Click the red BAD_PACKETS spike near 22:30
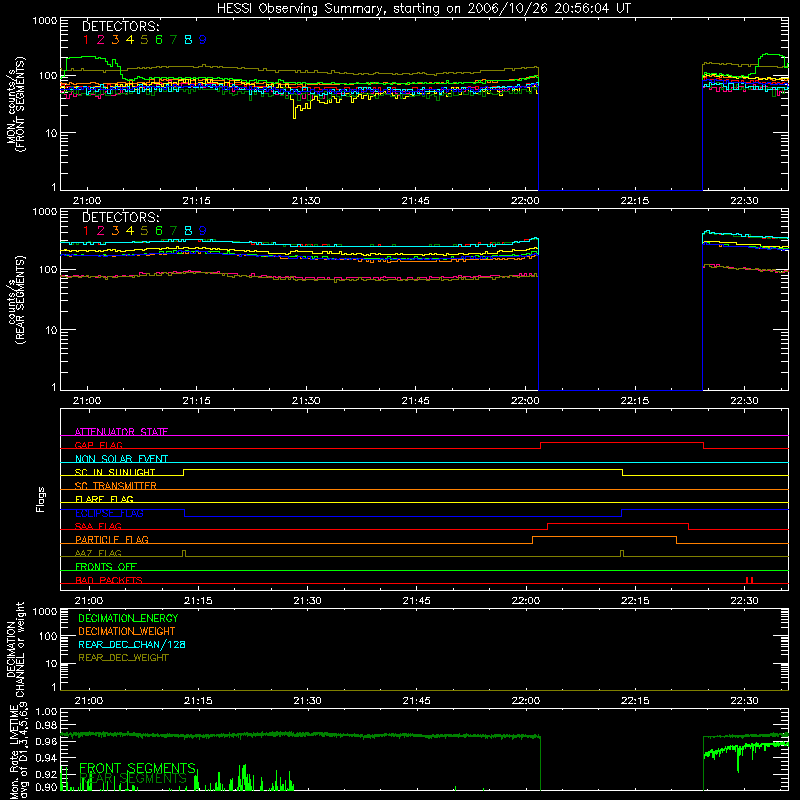 [x=749, y=580]
